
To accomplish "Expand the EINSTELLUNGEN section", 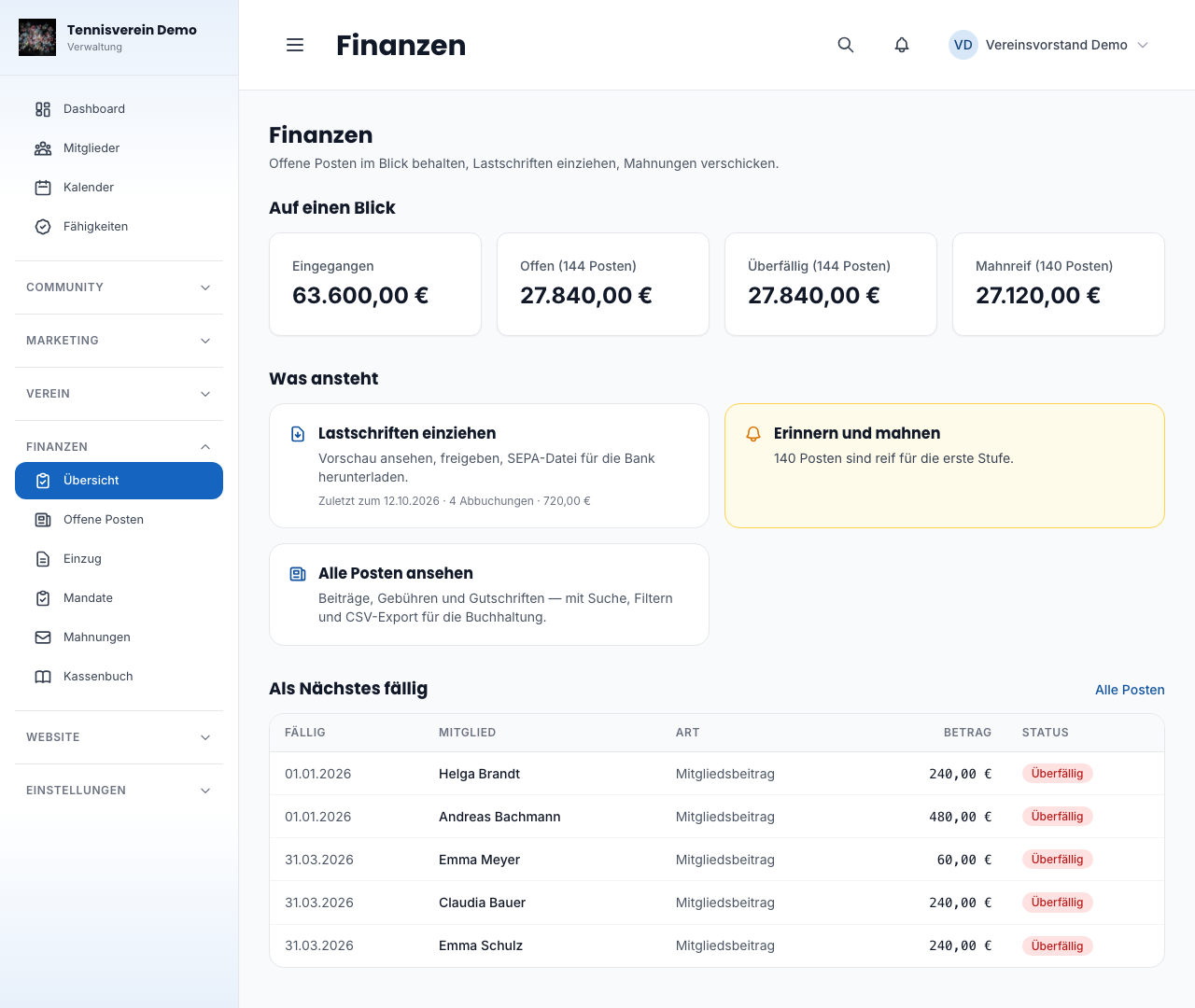I will pyautogui.click(x=119, y=791).
